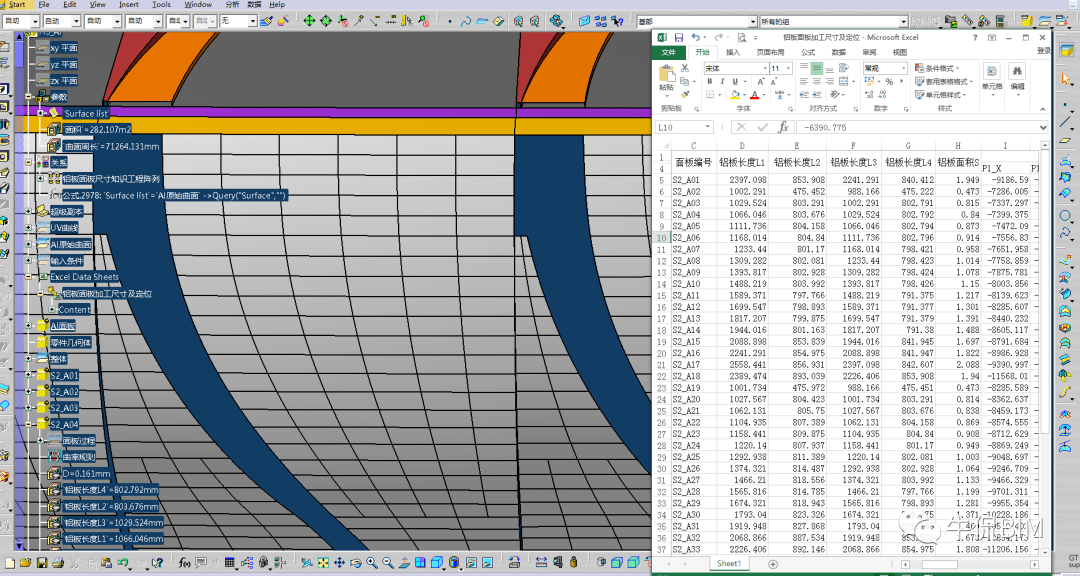Open the CATIA Start menu

pyautogui.click(x=17, y=5)
